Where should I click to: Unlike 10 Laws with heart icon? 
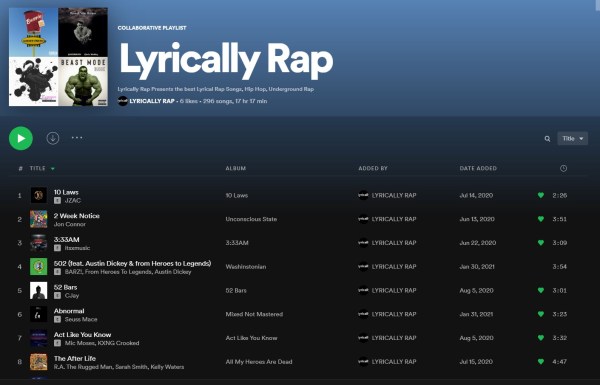coord(541,195)
